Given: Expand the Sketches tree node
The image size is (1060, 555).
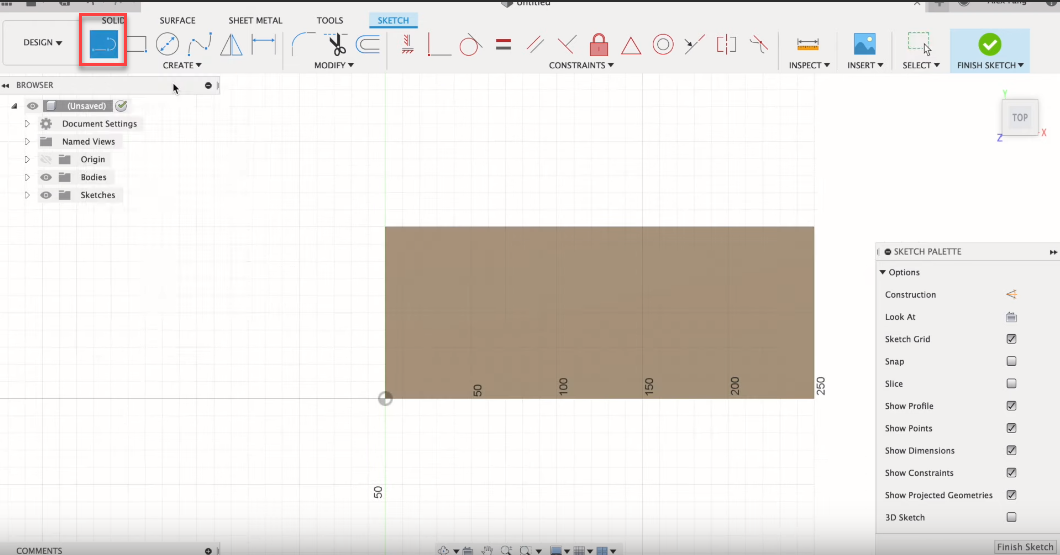Looking at the screenshot, I should tap(27, 195).
